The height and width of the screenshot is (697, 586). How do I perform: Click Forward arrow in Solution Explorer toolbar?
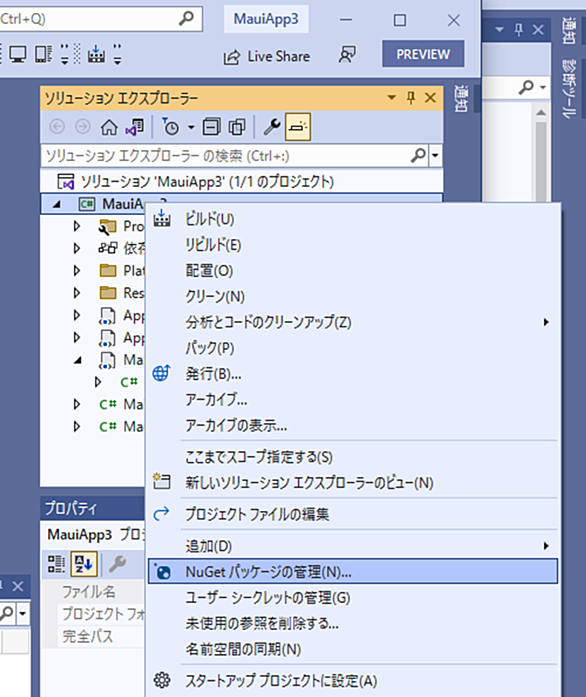click(83, 127)
